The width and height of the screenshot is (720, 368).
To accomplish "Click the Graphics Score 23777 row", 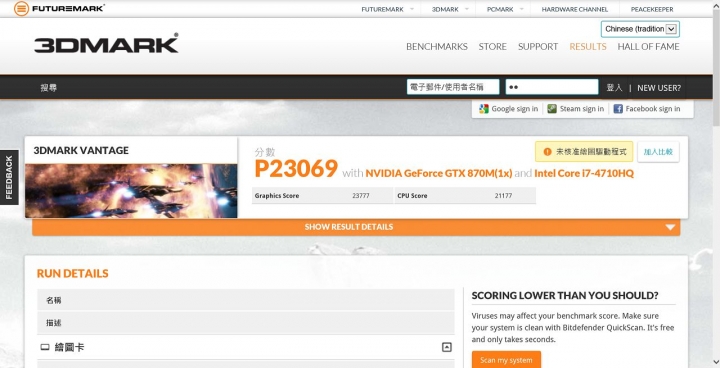I will (322, 195).
